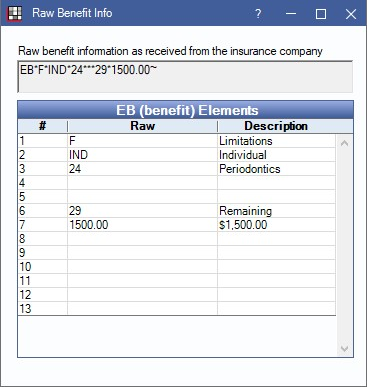Screen dimensions: 367x387
Task: Select row number 11 cell
Action: pos(43,281)
